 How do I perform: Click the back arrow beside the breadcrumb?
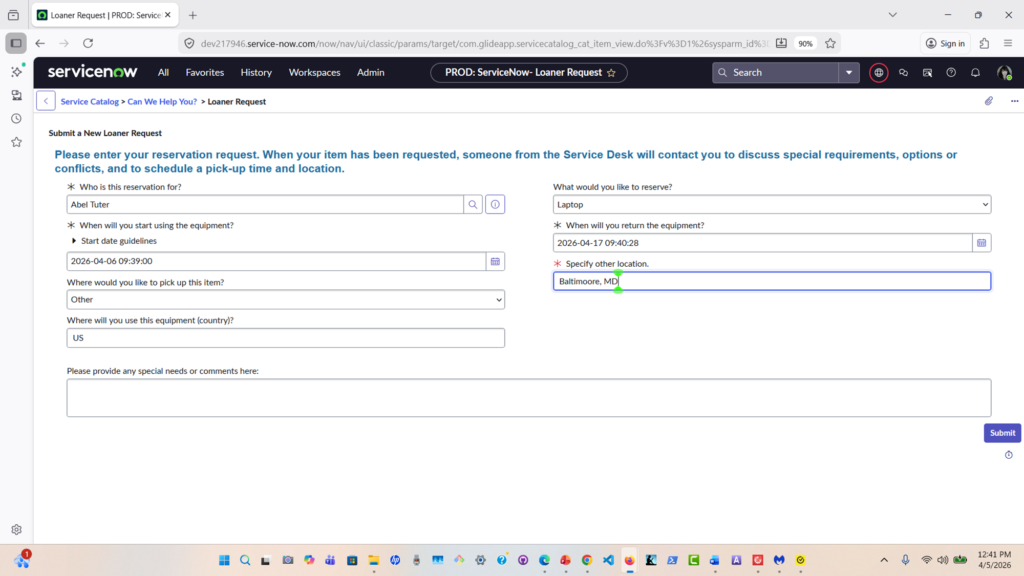pyautogui.click(x=46, y=101)
